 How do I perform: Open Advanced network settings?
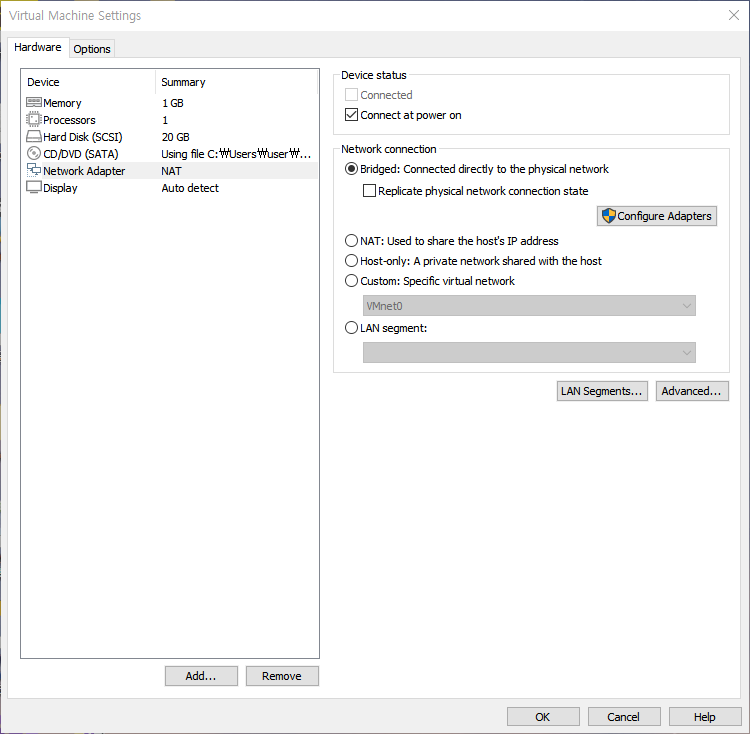pos(692,391)
